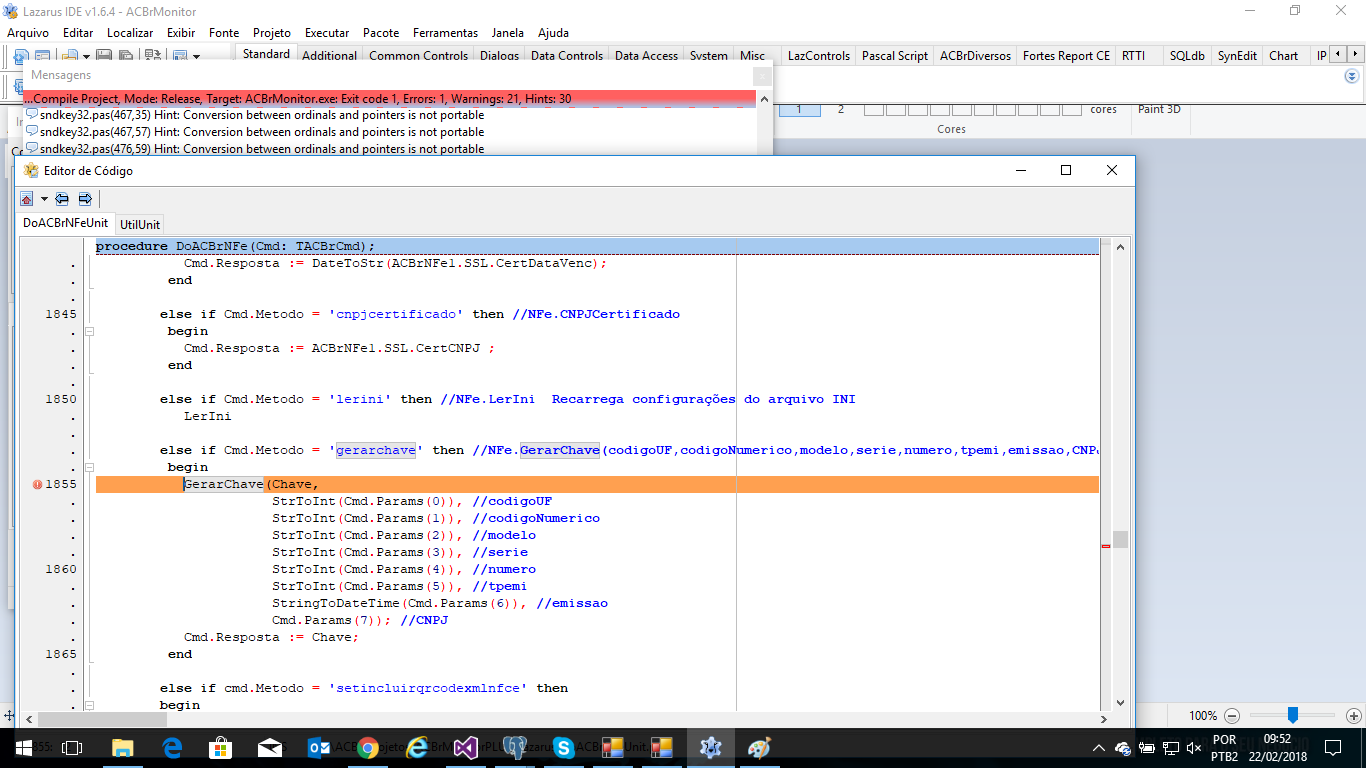Open the Executar menu

[327, 32]
